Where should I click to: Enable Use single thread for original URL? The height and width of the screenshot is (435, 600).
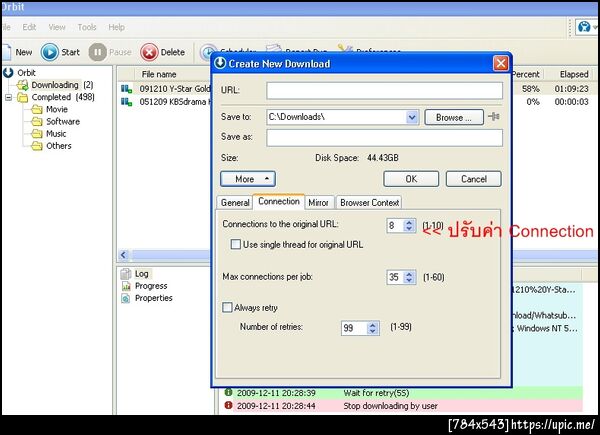(236, 244)
